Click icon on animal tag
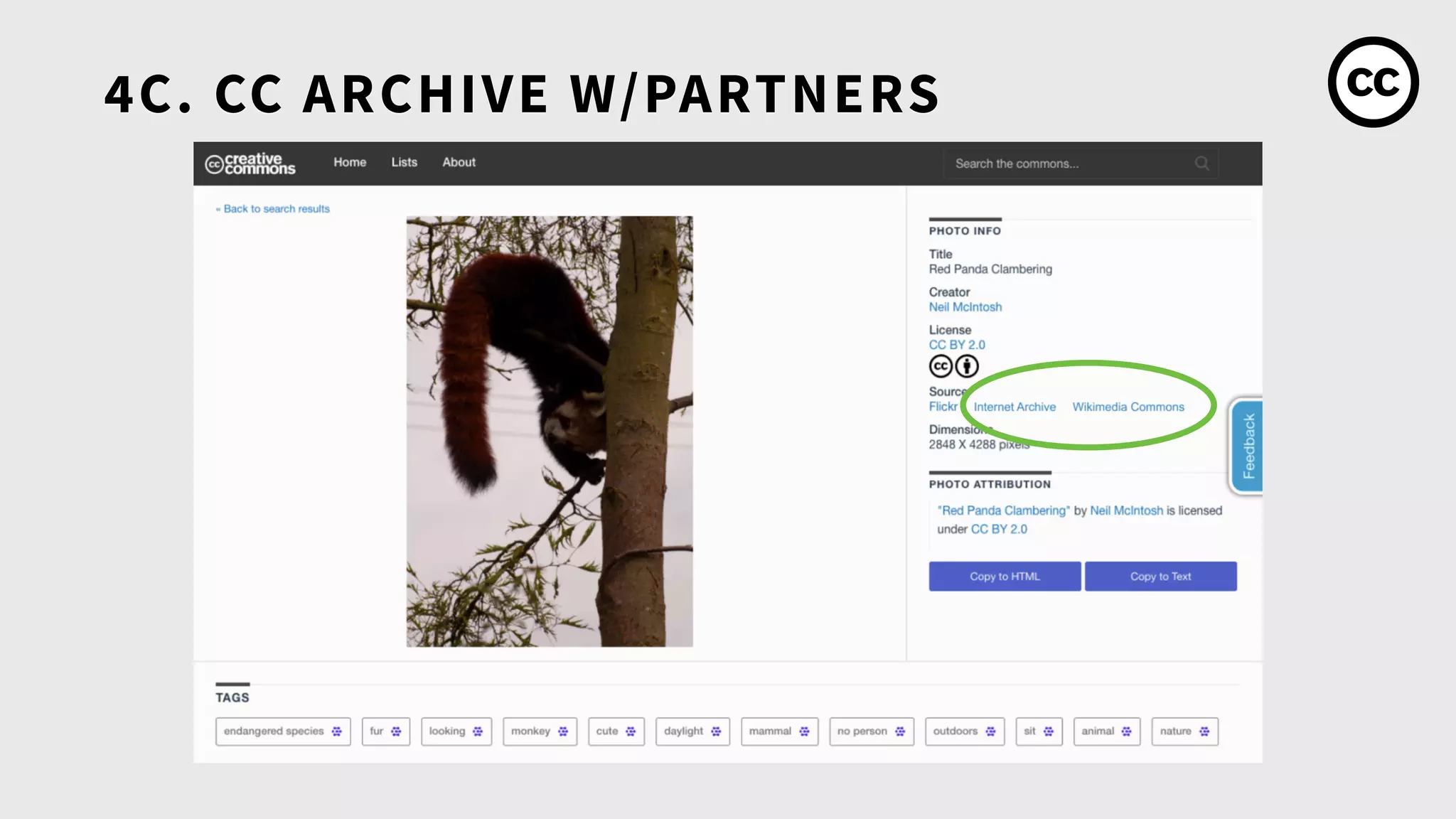The width and height of the screenshot is (1456, 819). click(1126, 732)
